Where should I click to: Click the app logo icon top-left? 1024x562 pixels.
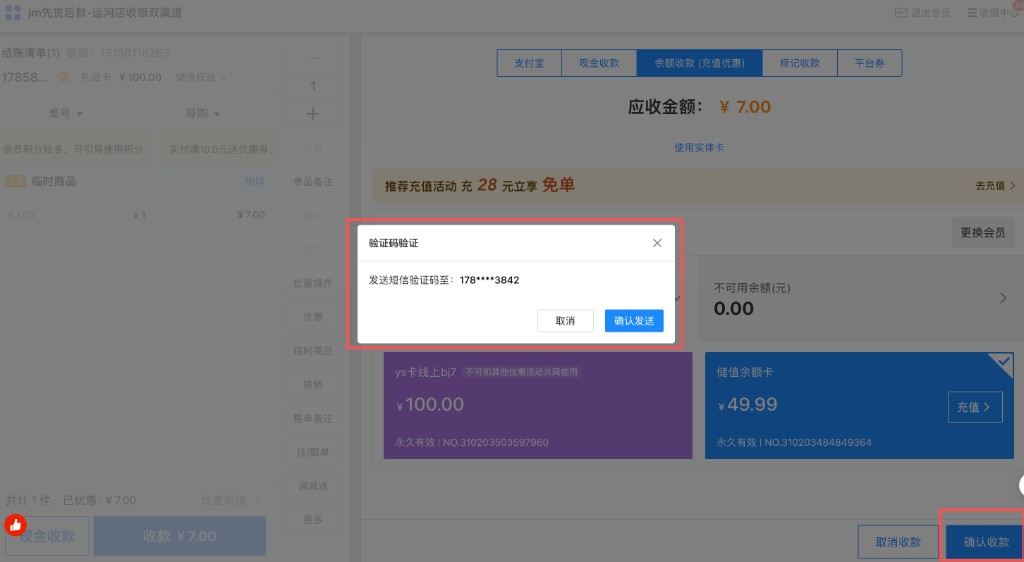coord(12,12)
